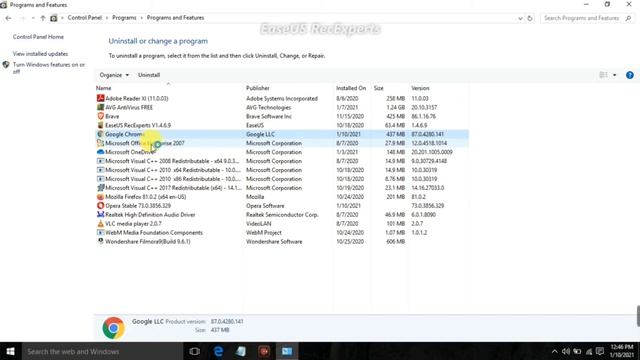Expand the view options dropdown arrow
640x360 pixels.
[615, 75]
